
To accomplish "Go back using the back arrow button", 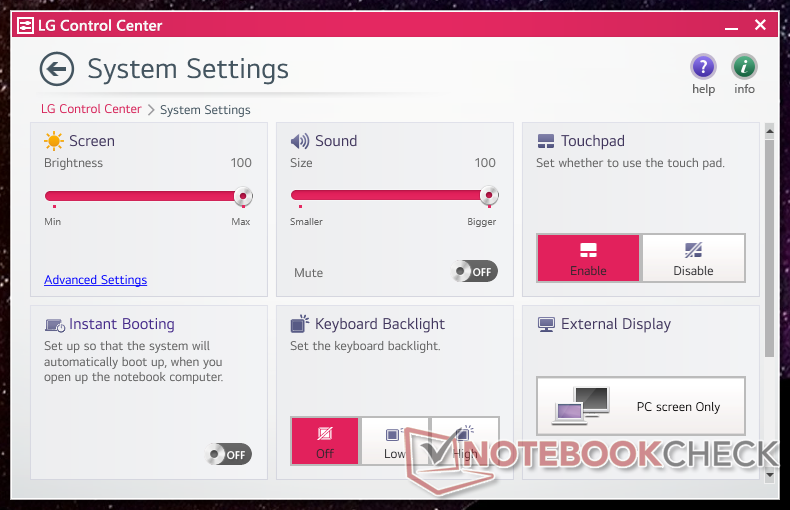I will click(x=57, y=69).
